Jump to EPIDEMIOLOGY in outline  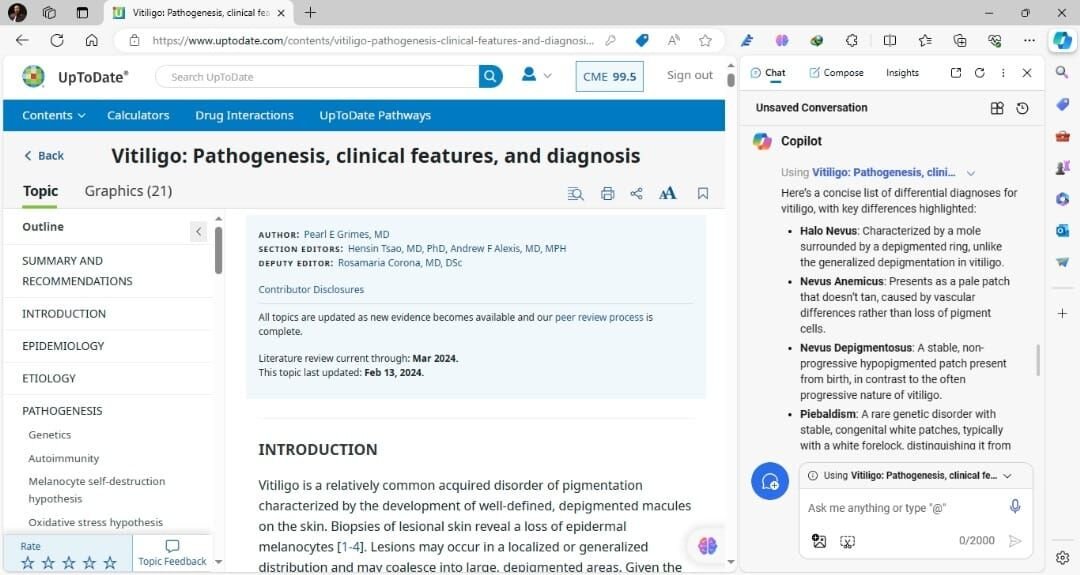(x=63, y=346)
